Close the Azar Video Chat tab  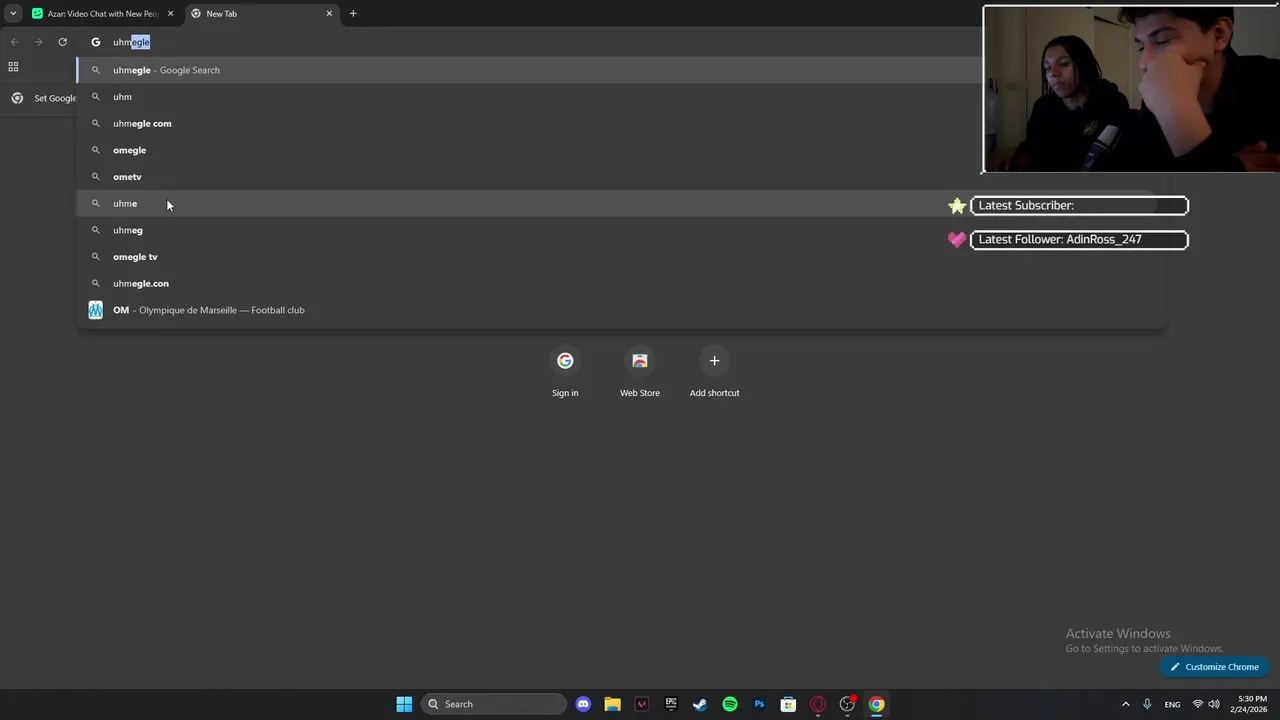[170, 14]
